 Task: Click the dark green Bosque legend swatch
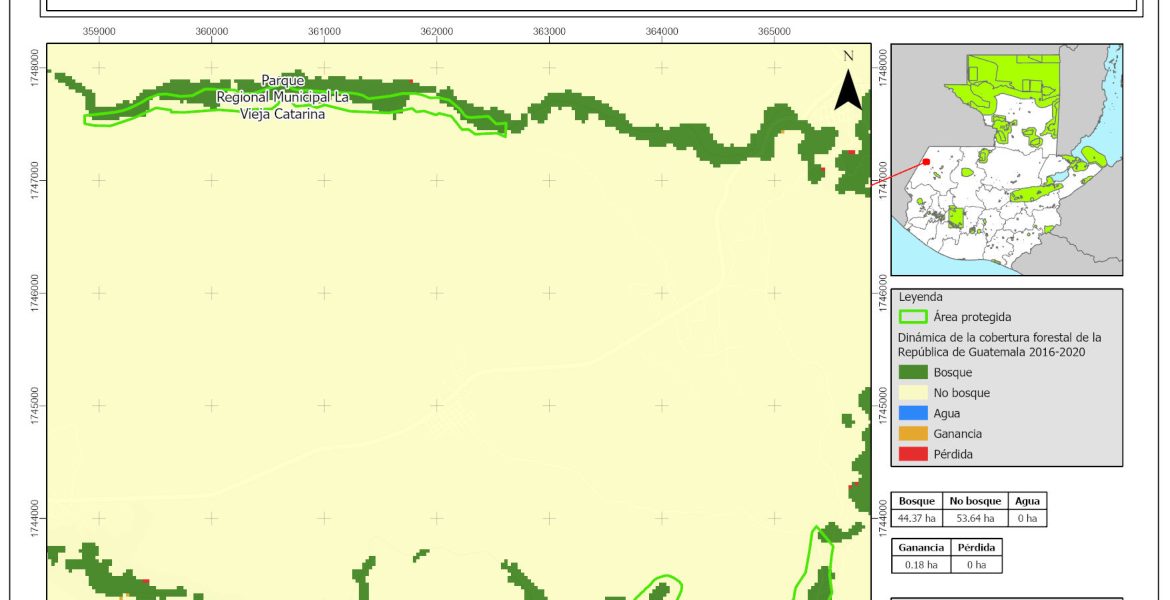tap(913, 373)
